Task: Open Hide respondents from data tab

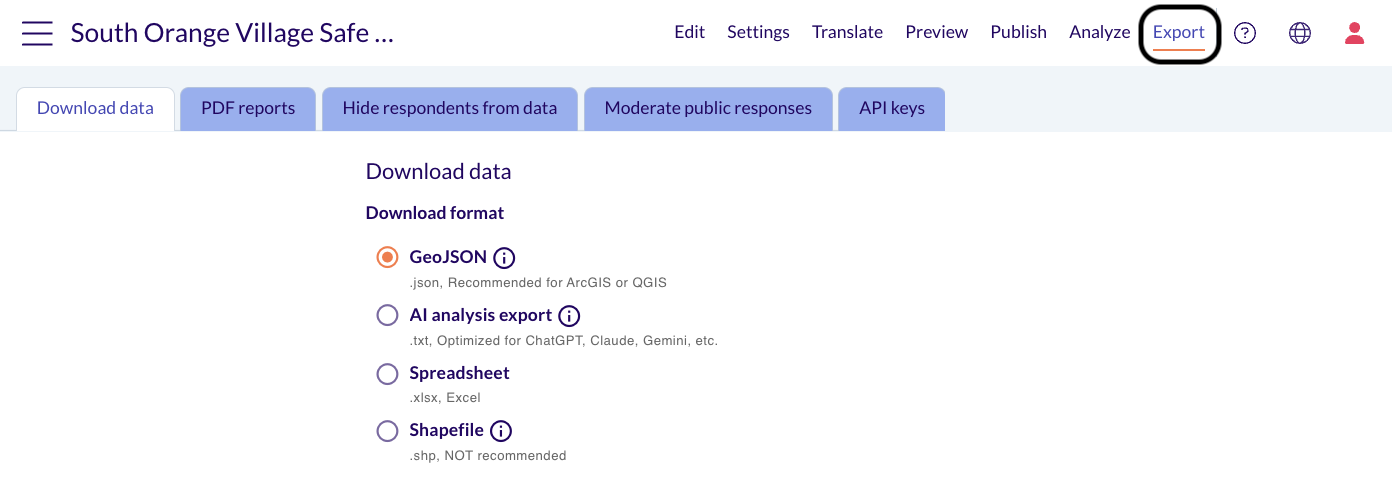Action: [450, 108]
